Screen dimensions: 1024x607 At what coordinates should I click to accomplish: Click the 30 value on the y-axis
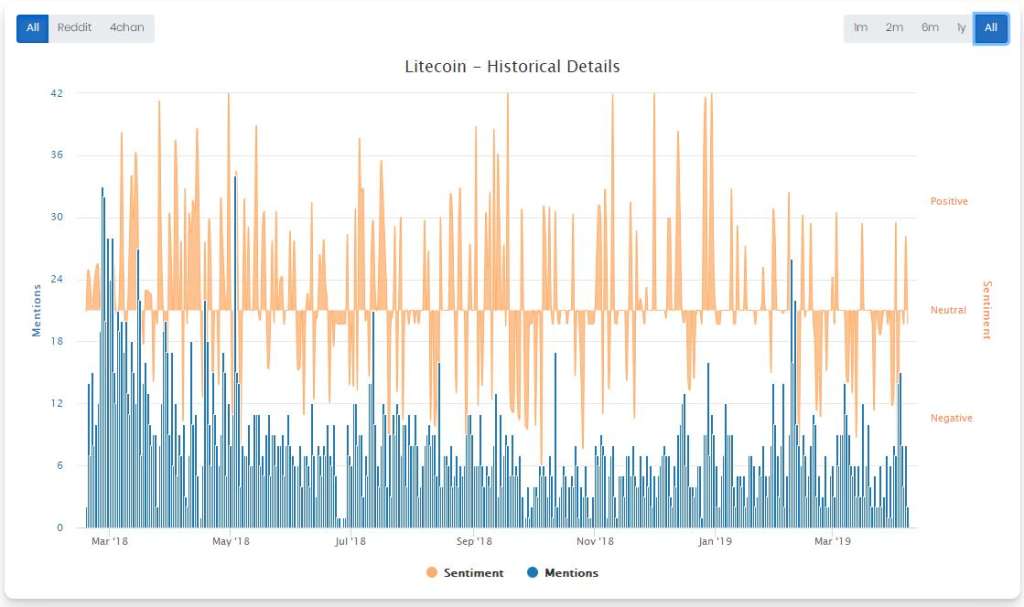57,217
